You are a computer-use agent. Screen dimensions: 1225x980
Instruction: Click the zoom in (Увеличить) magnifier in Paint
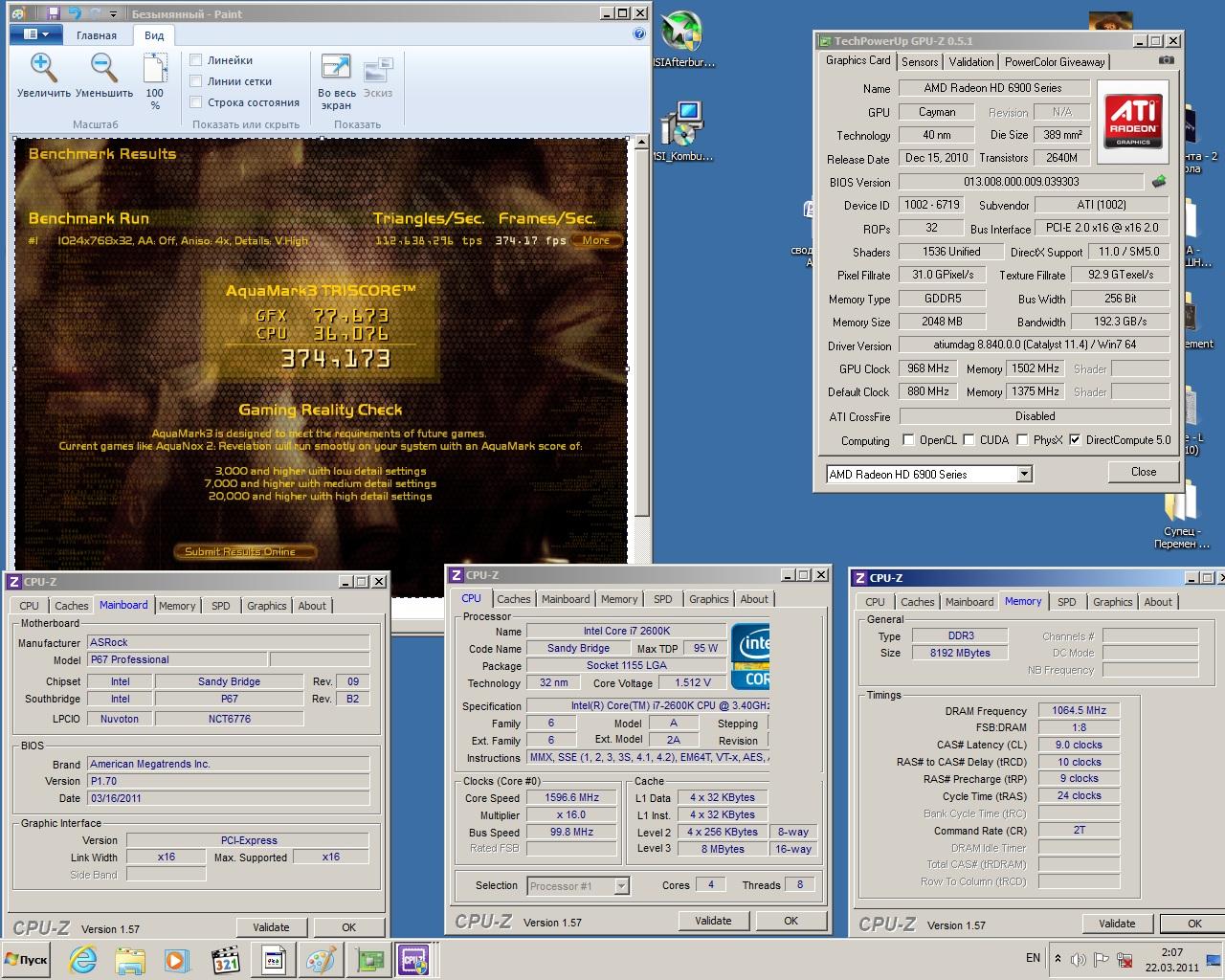44,69
